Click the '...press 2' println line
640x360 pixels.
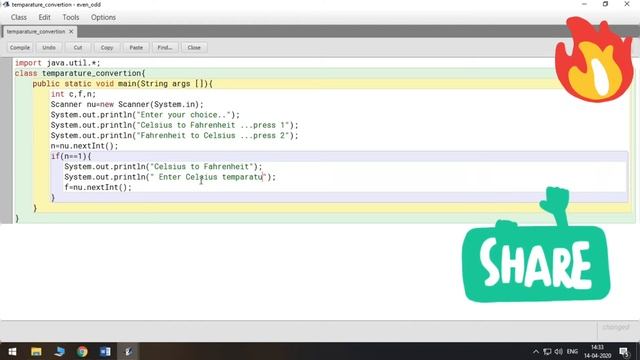coord(175,136)
